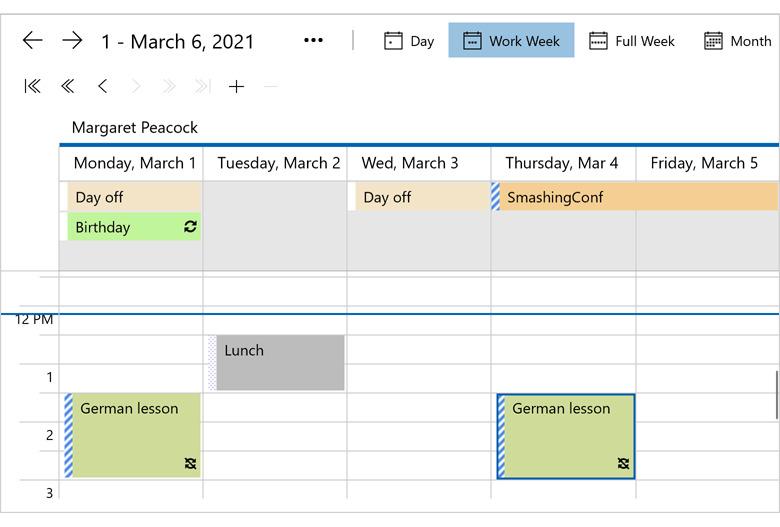The height and width of the screenshot is (527, 780).
Task: Click the Friday, March 5 date header
Action: [x=704, y=163]
